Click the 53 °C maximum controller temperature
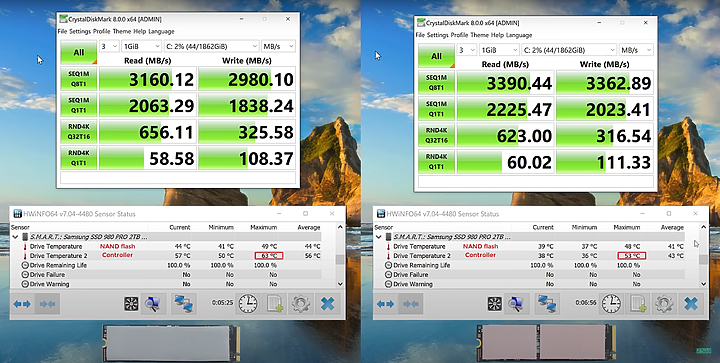Viewport: 720px width, 363px height. (x=632, y=256)
